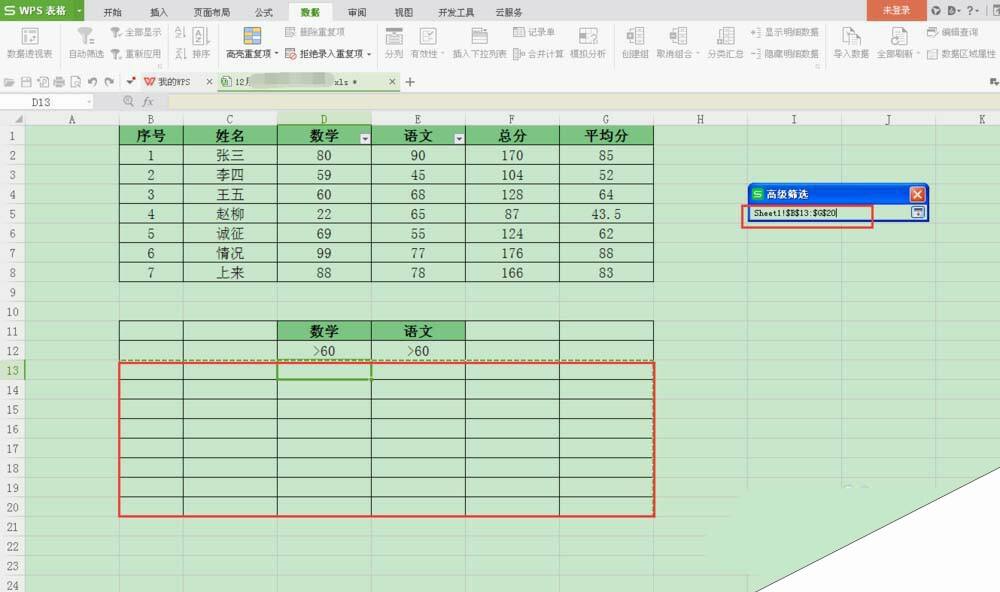This screenshot has width=1000, height=592.
Task: Click the 导入数据 import data icon
Action: (x=851, y=36)
